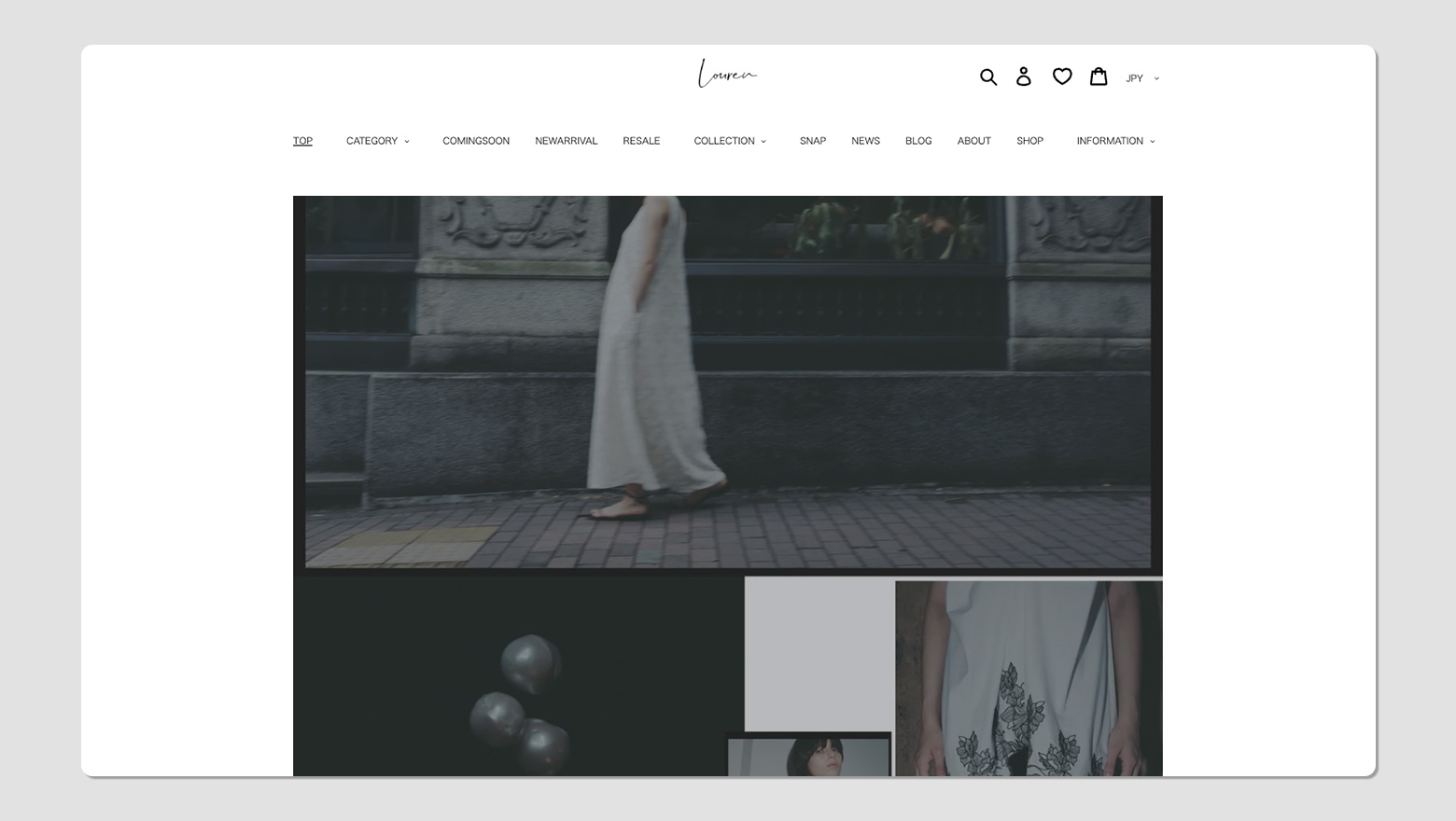
Task: Open the COMINGSOON page
Action: click(x=476, y=141)
